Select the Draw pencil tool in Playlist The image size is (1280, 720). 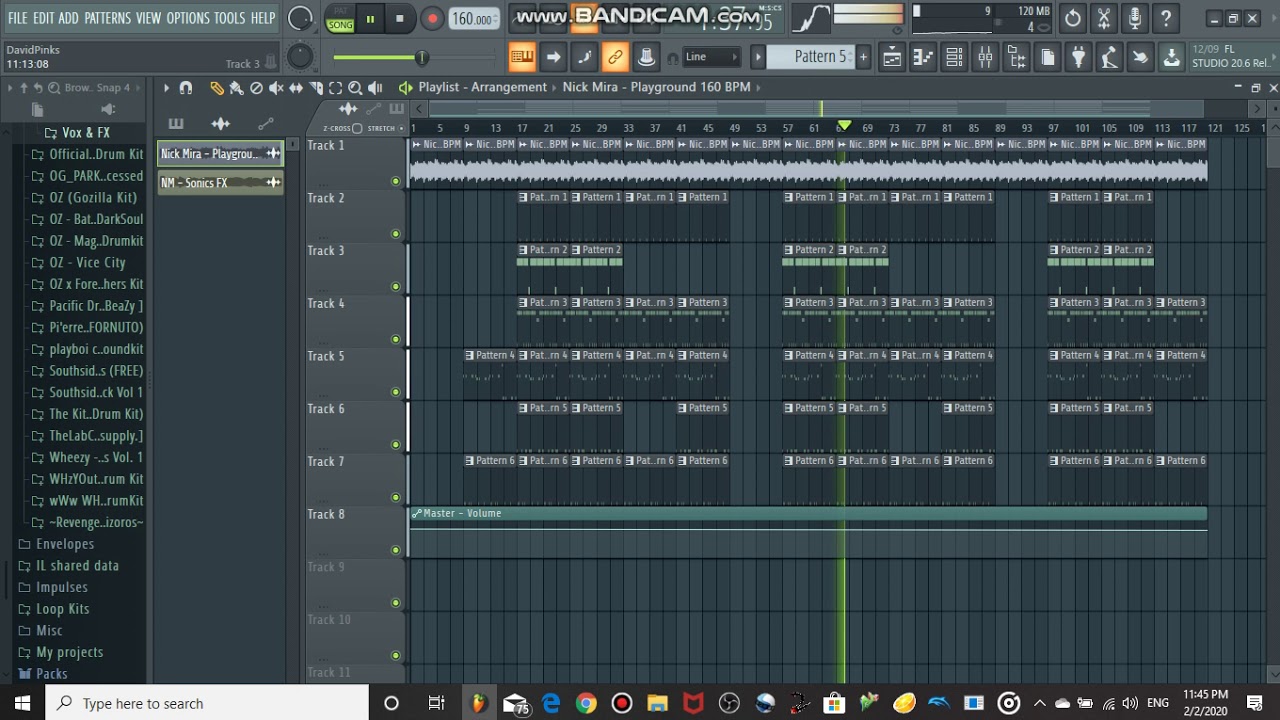(x=216, y=88)
